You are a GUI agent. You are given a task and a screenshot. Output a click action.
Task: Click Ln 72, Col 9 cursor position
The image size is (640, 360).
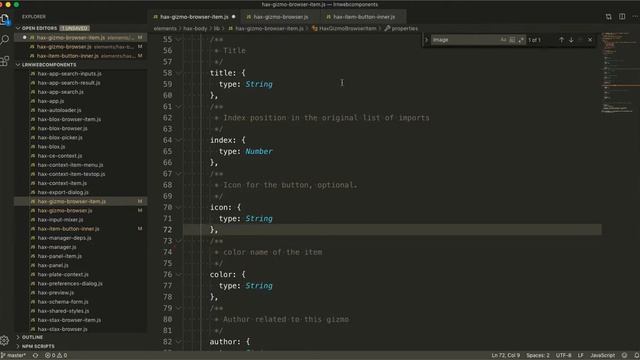(506, 356)
